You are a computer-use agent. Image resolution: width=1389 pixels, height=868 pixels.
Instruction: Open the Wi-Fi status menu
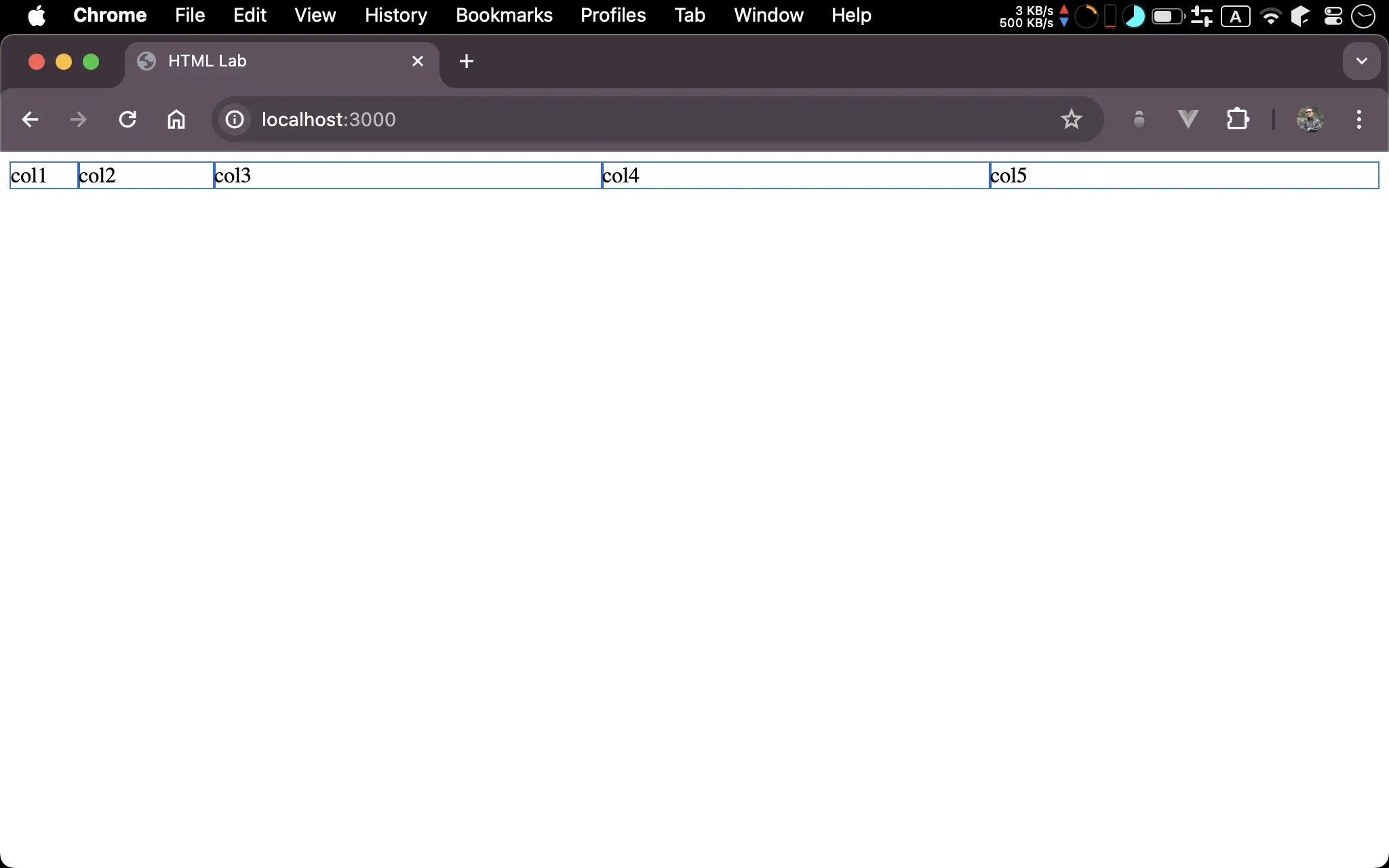(1270, 15)
